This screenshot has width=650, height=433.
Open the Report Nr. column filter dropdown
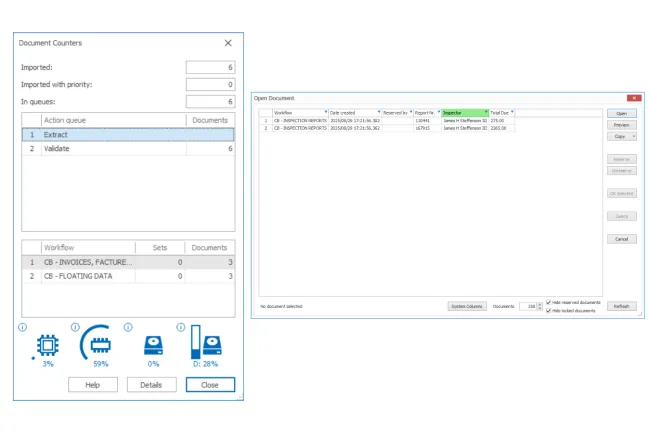[439, 112]
